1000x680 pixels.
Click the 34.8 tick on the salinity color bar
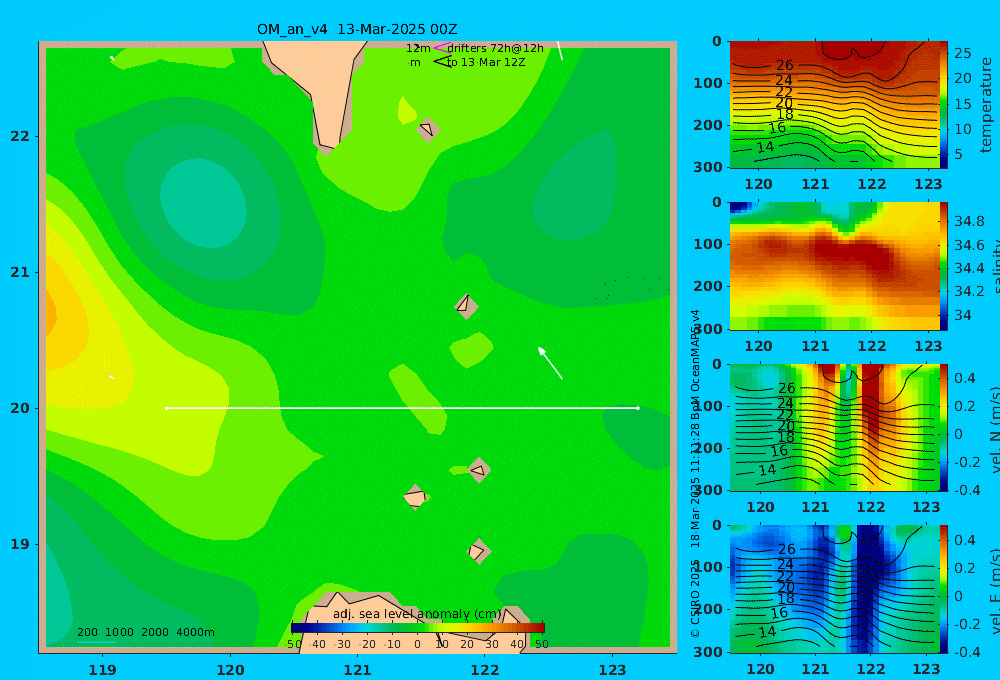[x=969, y=221]
